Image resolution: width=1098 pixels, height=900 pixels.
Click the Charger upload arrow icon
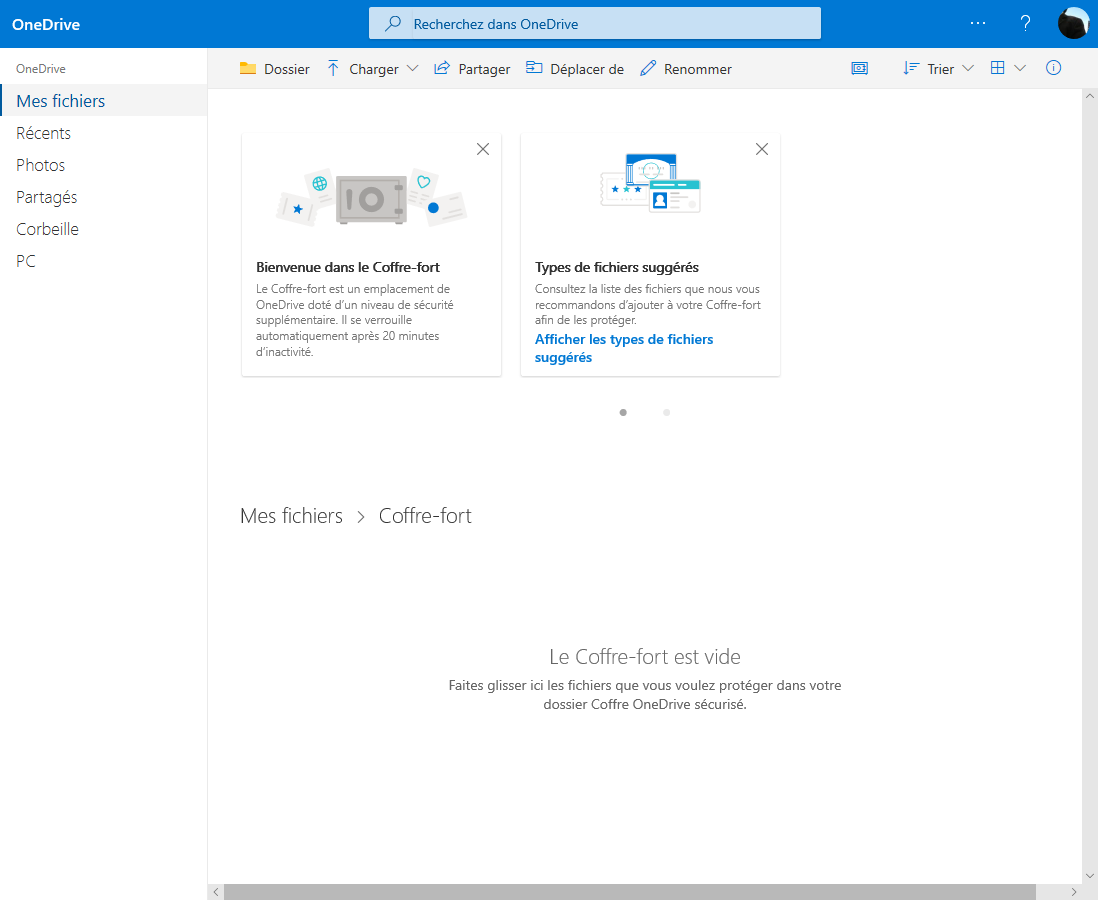click(x=333, y=68)
